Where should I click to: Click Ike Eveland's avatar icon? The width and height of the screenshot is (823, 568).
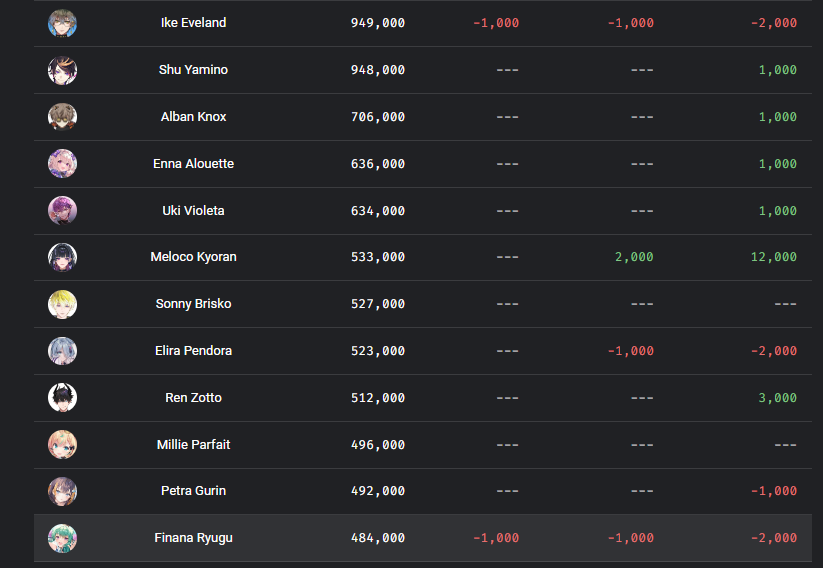[x=62, y=23]
